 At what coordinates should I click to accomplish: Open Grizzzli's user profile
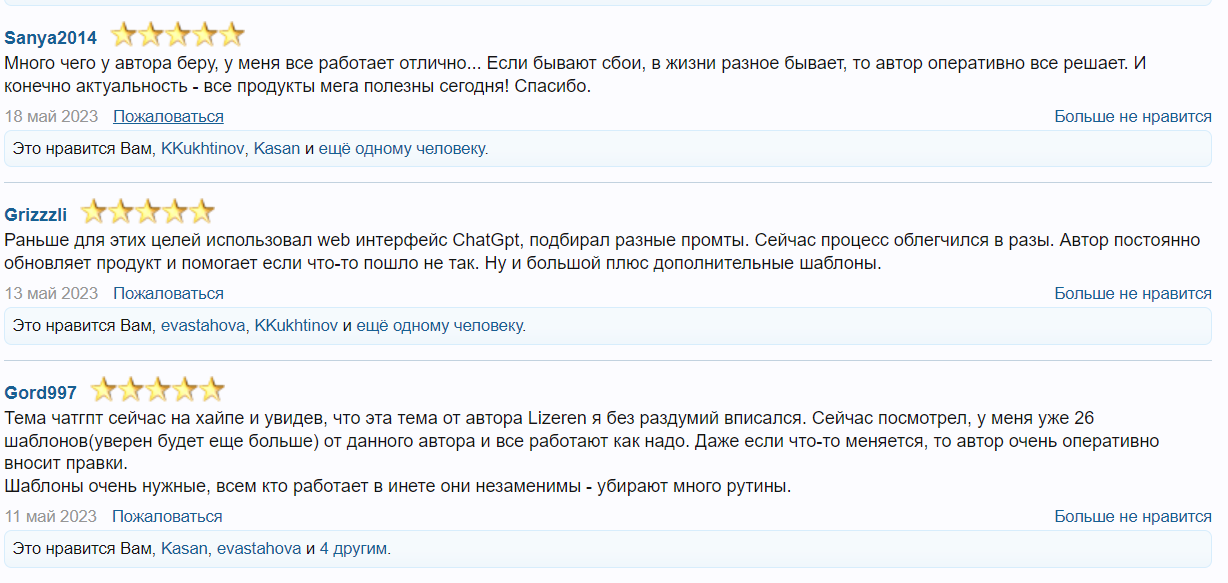click(x=36, y=215)
